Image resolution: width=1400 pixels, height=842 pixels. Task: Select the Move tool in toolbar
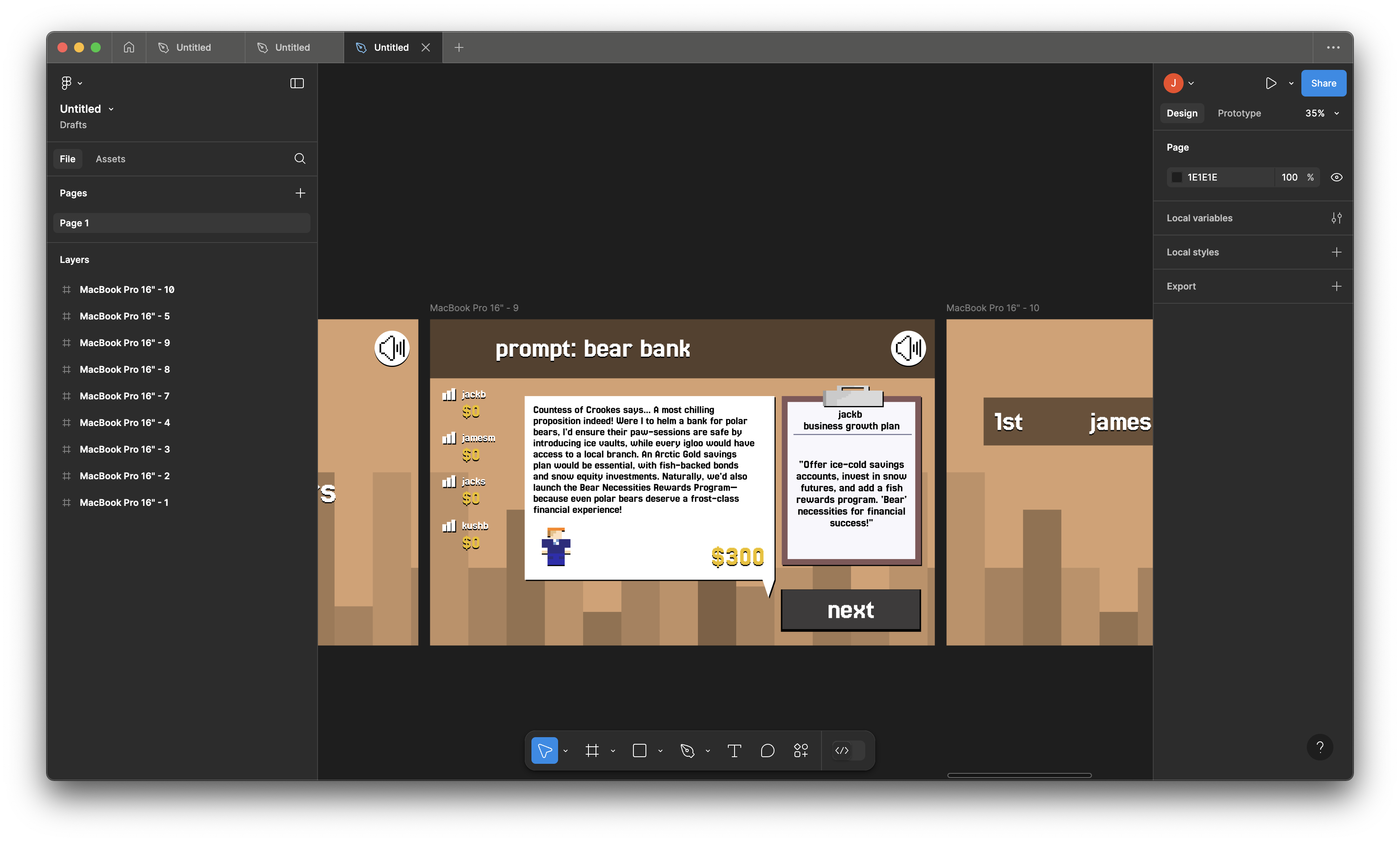point(544,750)
